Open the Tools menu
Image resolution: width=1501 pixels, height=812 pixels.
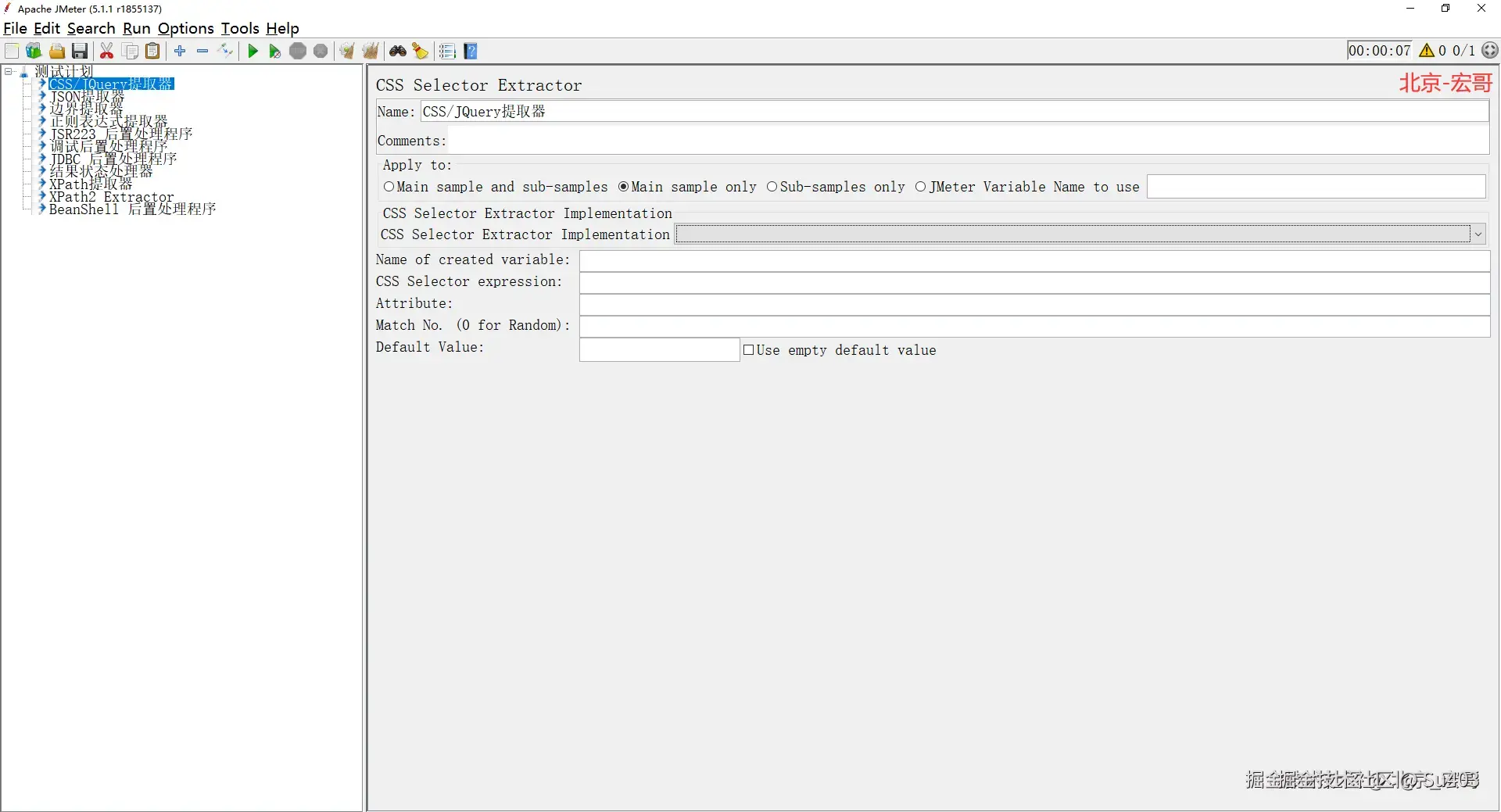240,29
